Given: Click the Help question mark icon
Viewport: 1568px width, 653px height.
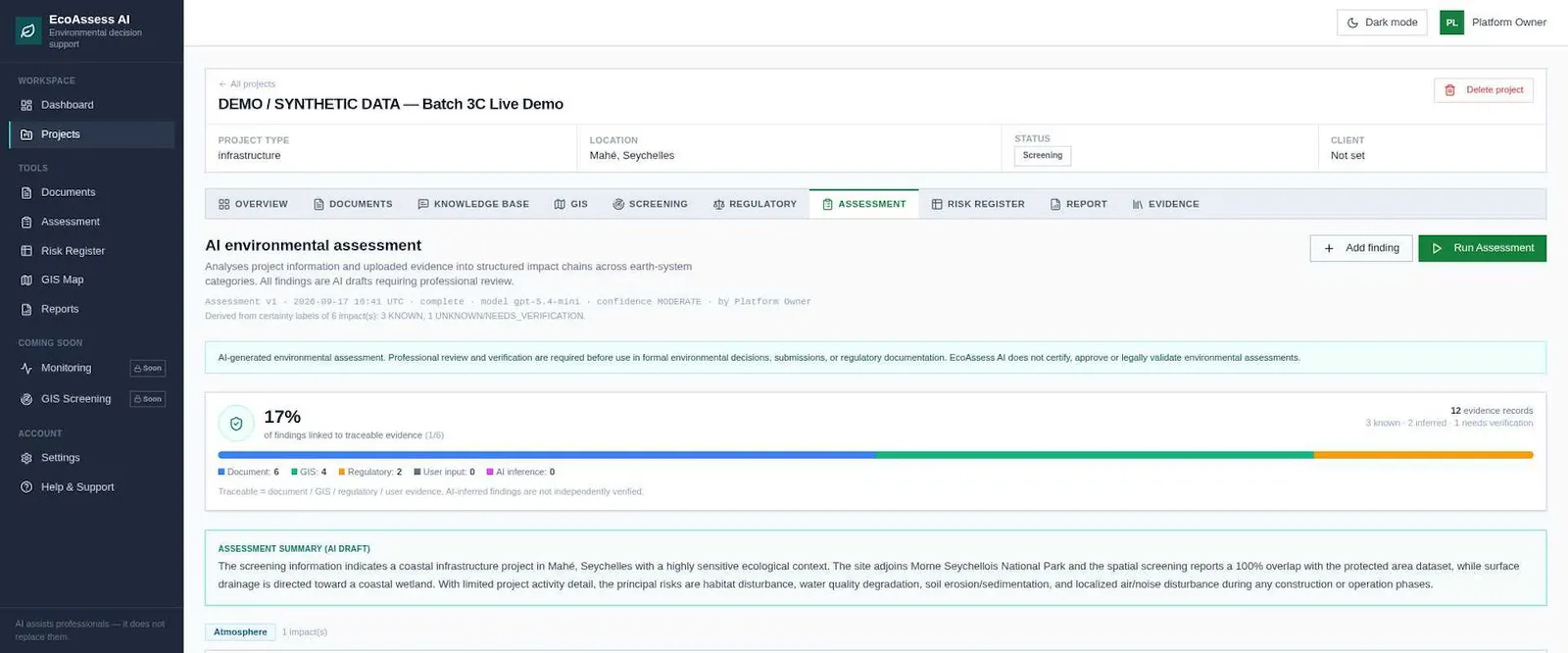Looking at the screenshot, I should pyautogui.click(x=26, y=487).
